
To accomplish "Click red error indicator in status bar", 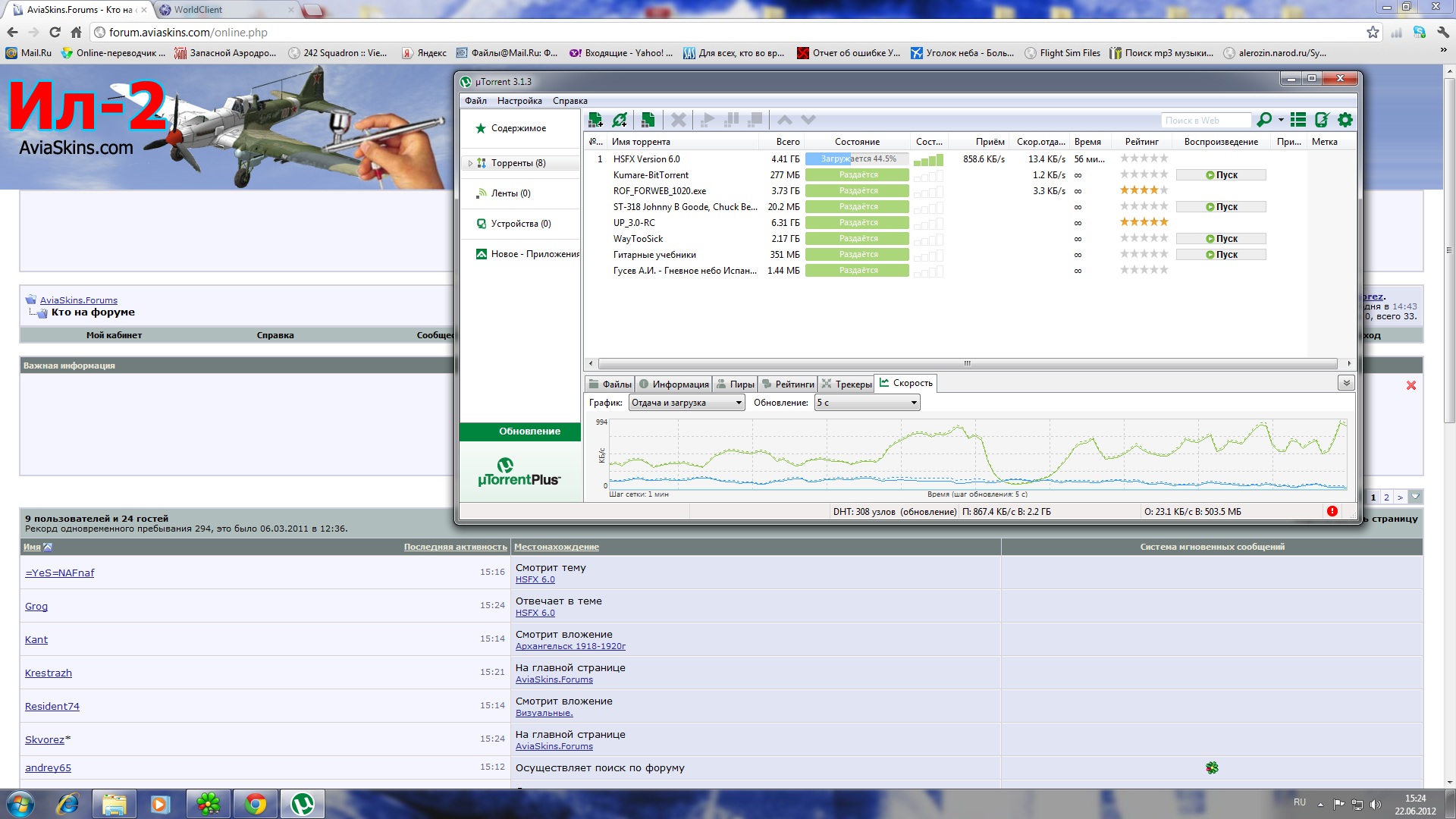I will (x=1332, y=511).
